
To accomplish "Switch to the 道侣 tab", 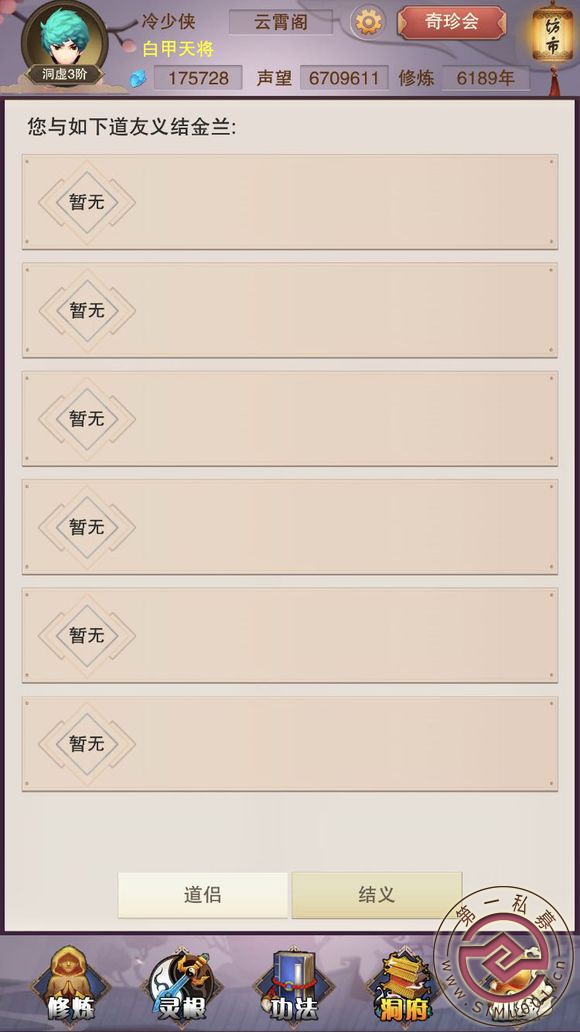I will [203, 894].
